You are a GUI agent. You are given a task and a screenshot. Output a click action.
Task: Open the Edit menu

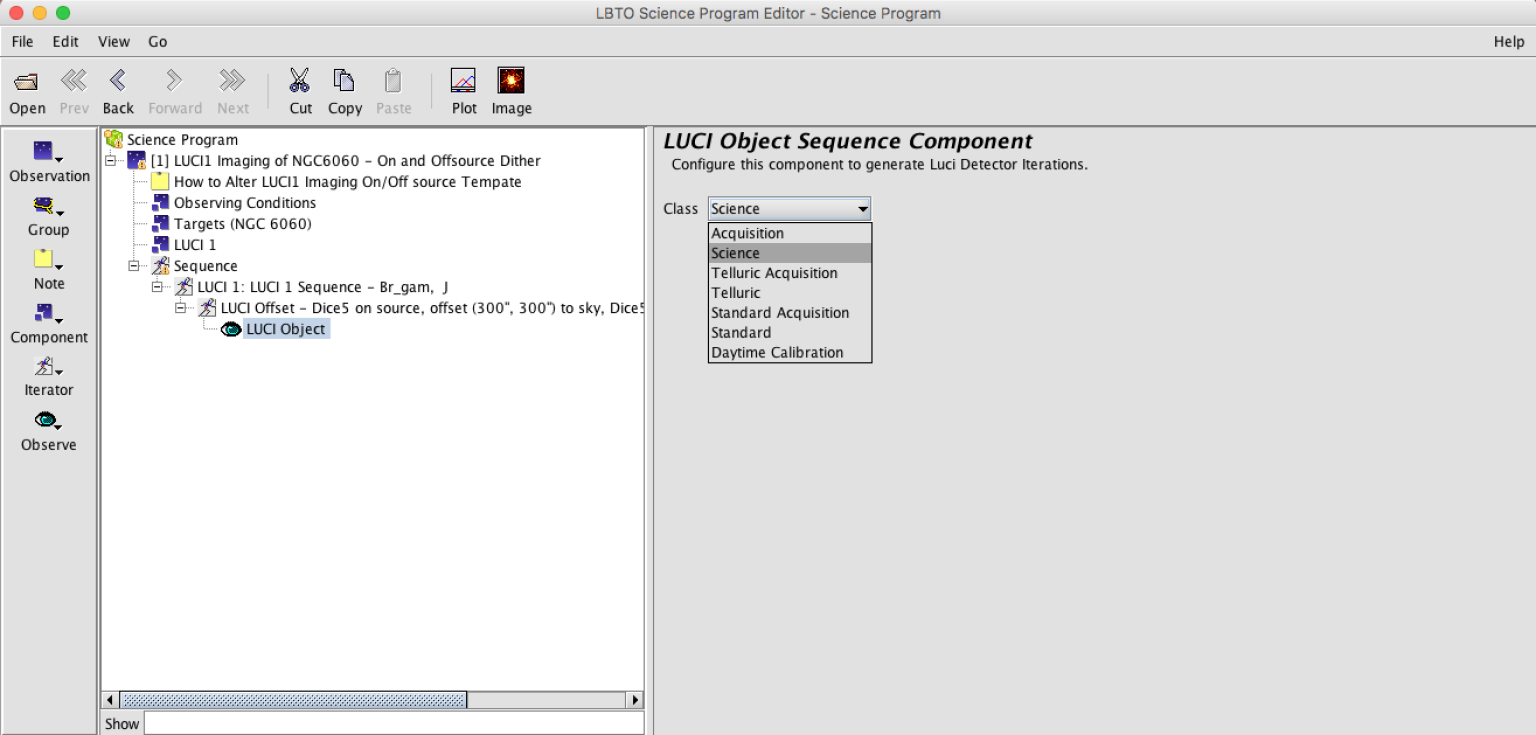coord(65,41)
